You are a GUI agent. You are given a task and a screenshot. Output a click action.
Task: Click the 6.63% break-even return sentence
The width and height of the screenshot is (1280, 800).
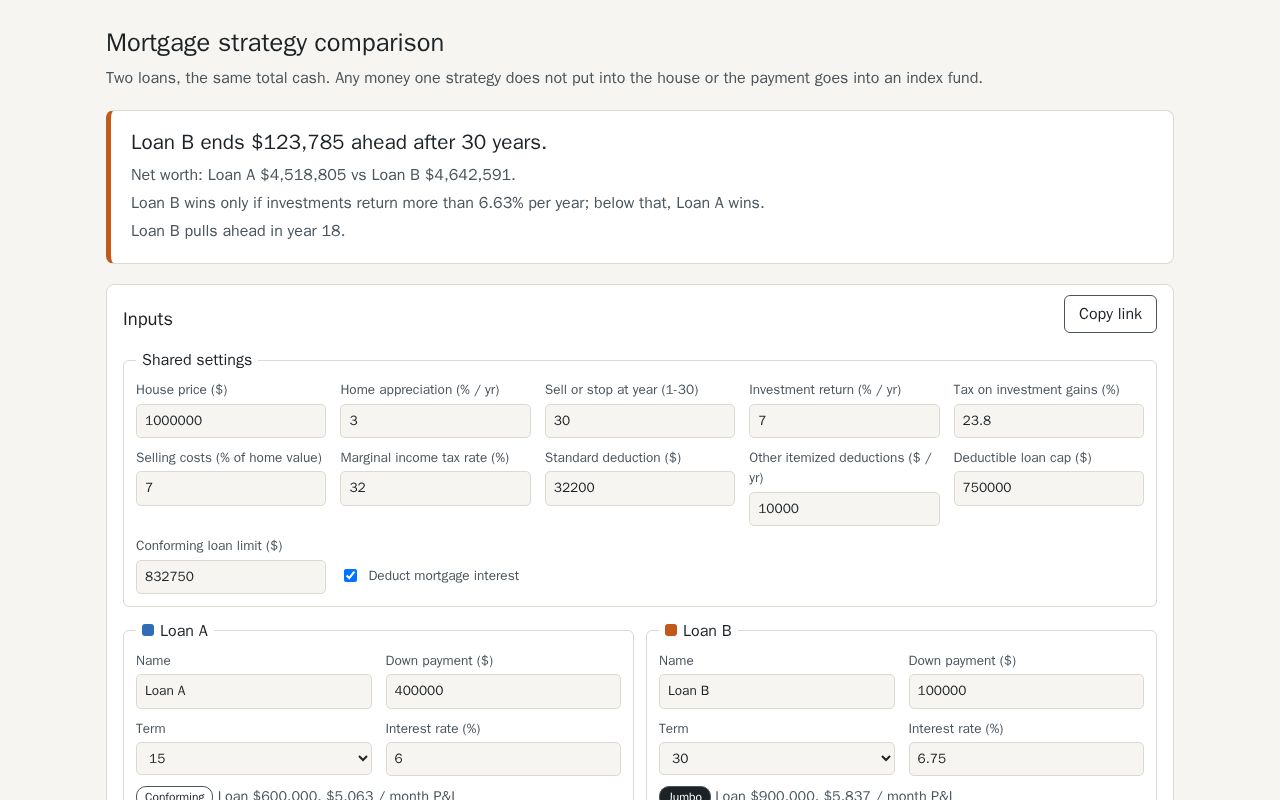point(447,203)
